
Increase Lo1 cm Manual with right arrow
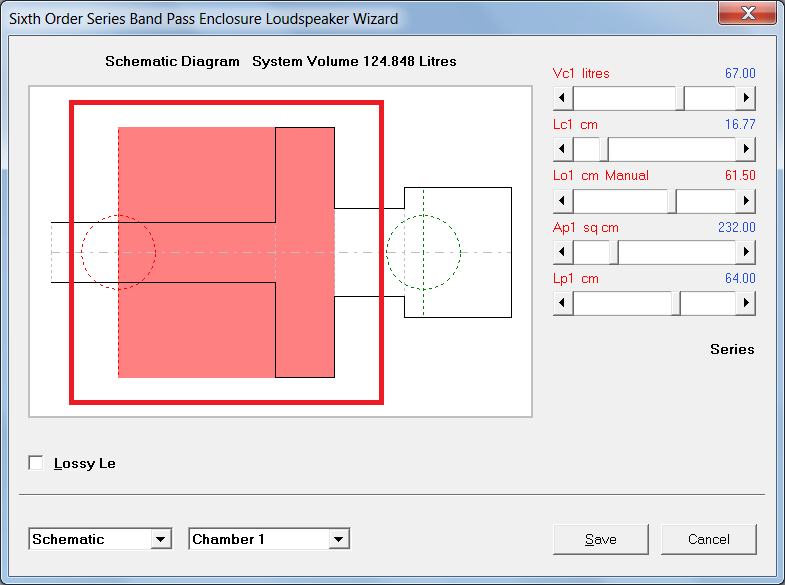tap(745, 201)
